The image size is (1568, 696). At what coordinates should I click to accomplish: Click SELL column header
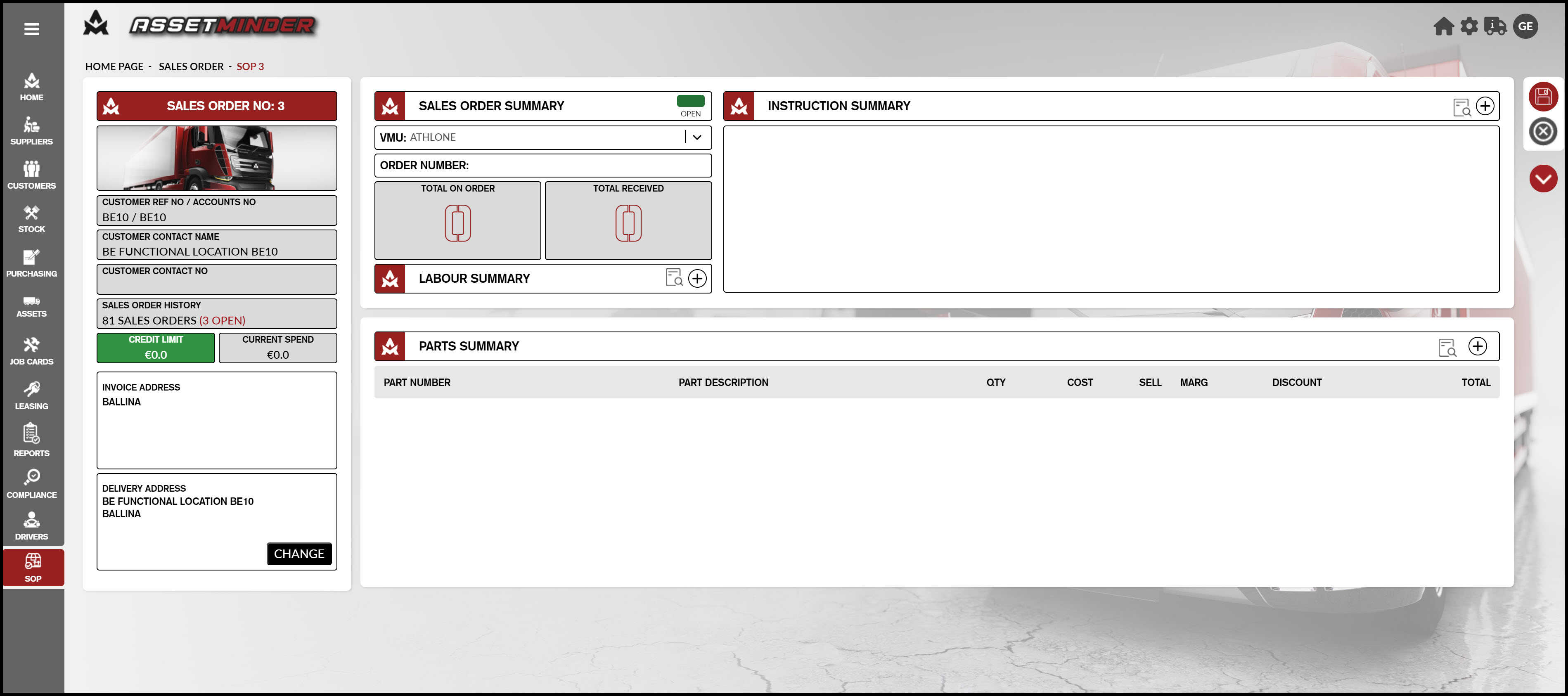(1151, 383)
